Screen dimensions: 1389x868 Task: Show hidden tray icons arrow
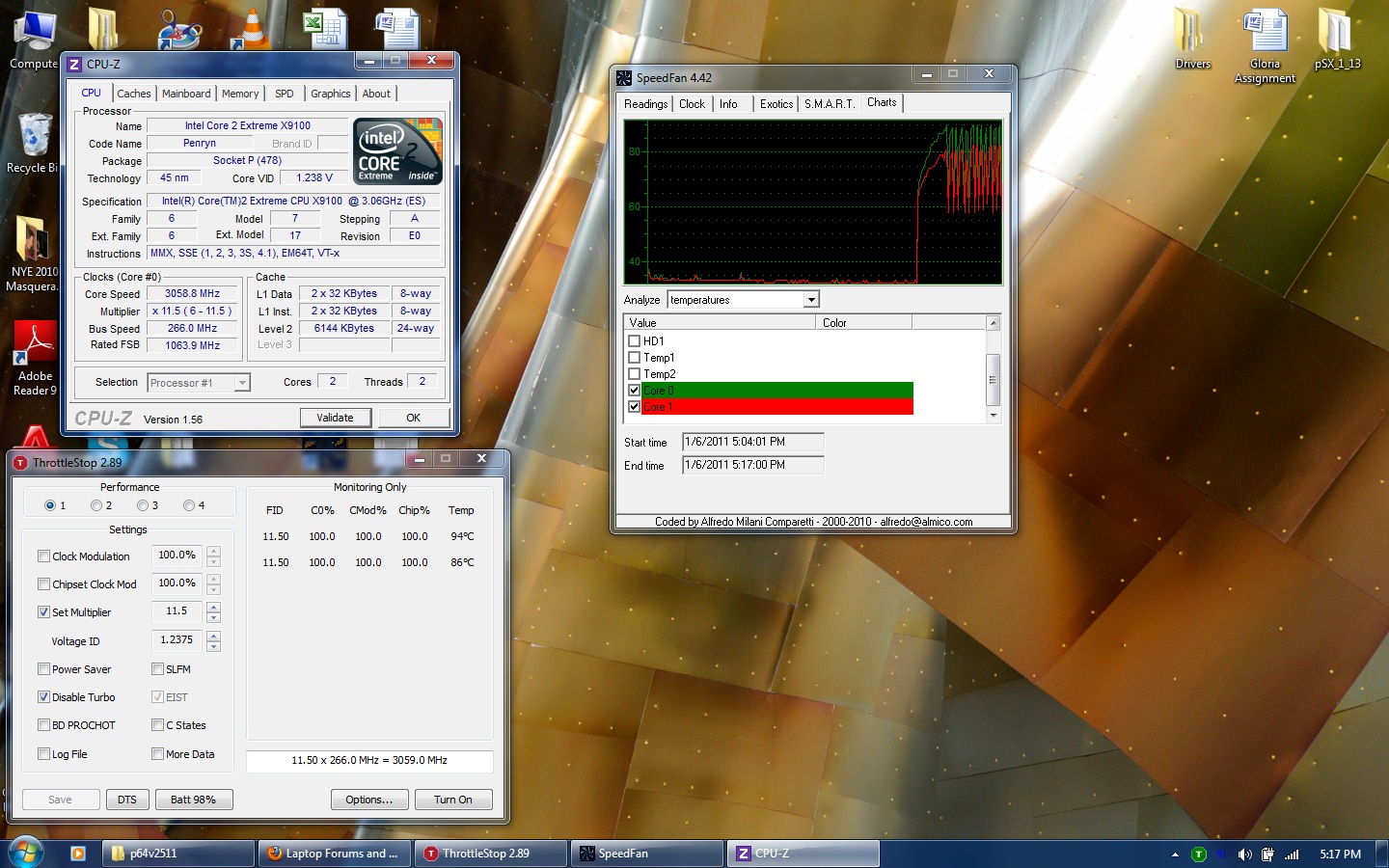(1175, 854)
